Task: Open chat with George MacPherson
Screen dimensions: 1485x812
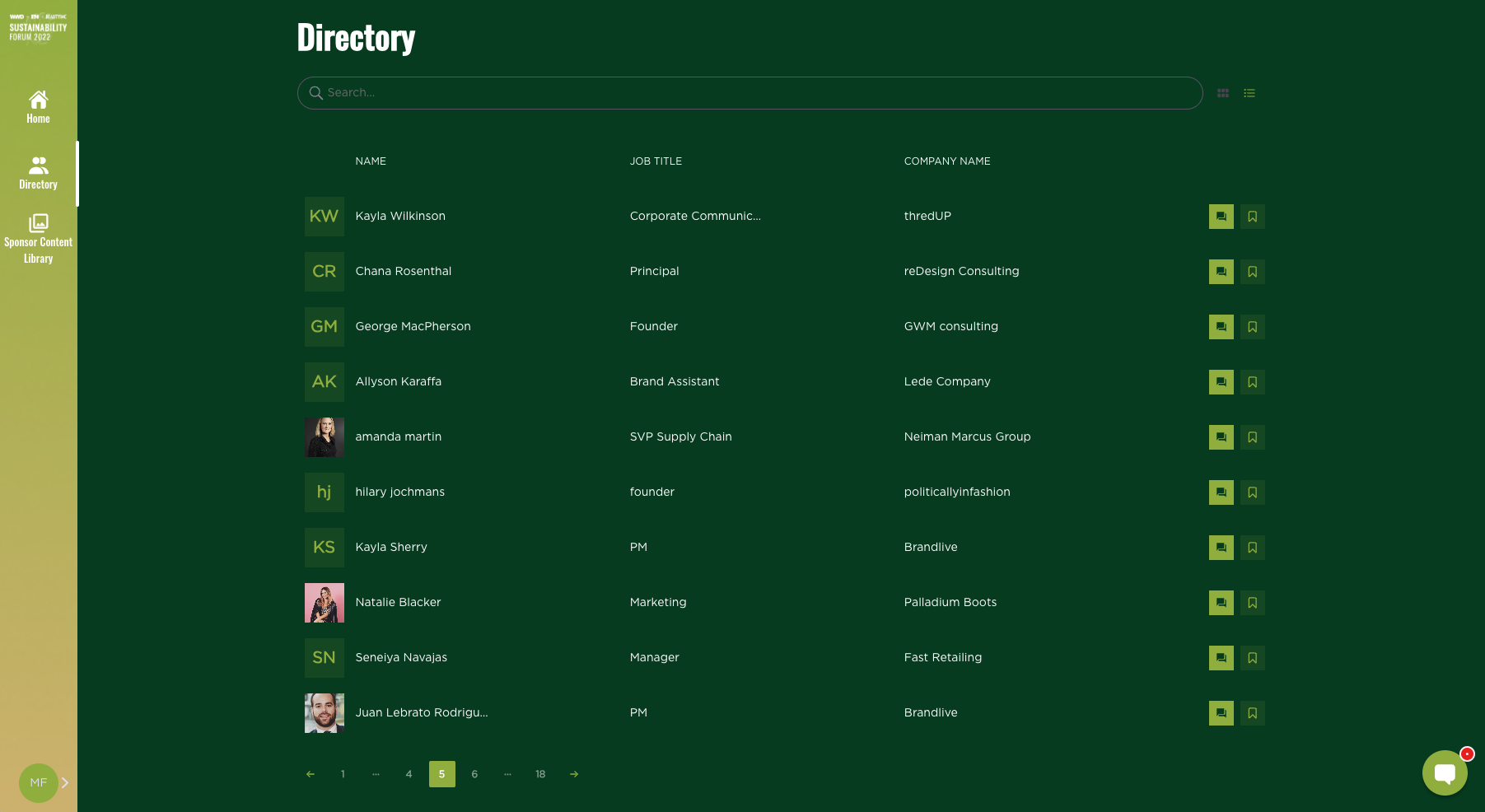Action: pyautogui.click(x=1221, y=327)
